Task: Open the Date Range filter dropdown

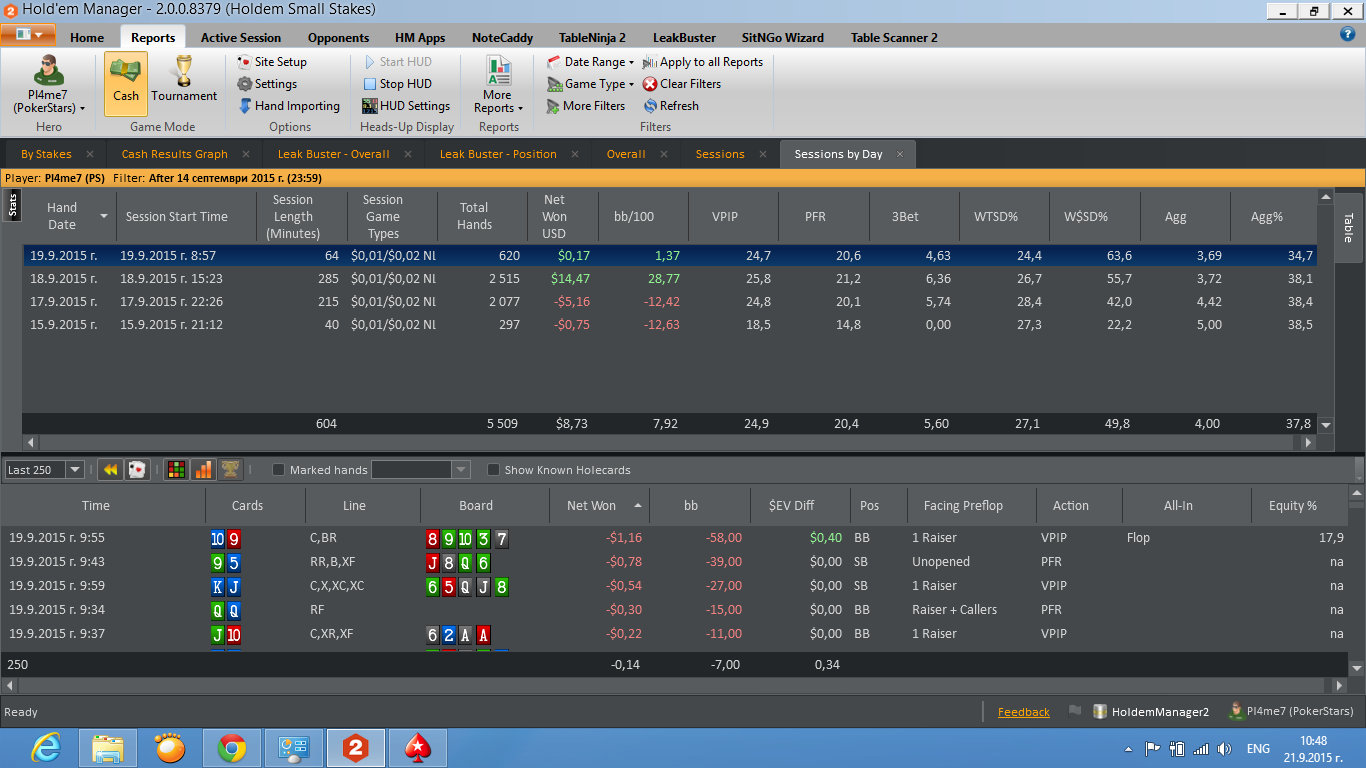Action: coord(591,62)
